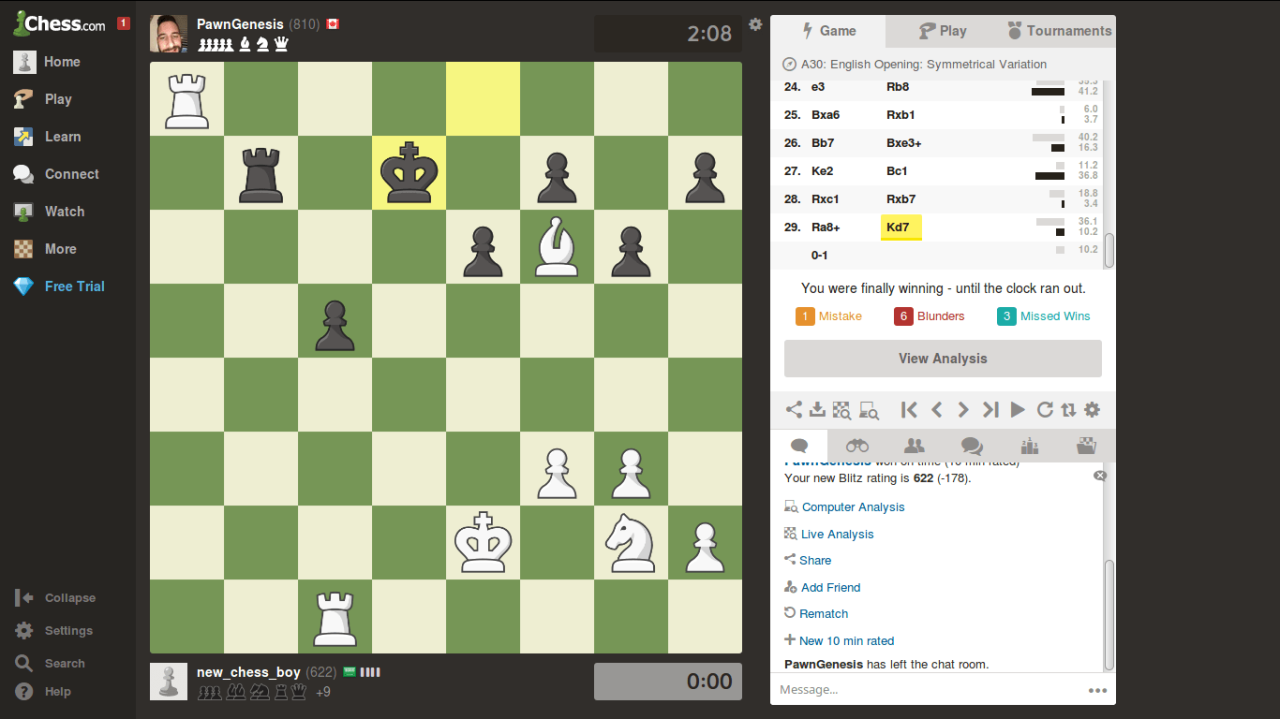Open the analysis board icon
Screen dimensions: 1280x719
coord(841,409)
